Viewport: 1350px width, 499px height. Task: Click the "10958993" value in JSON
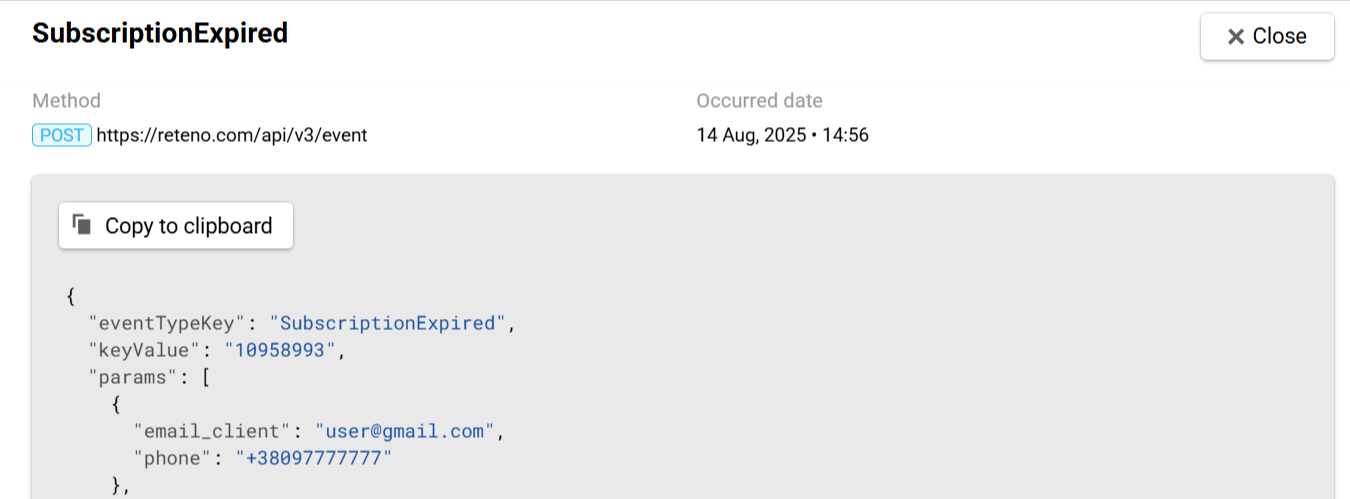click(x=284, y=350)
